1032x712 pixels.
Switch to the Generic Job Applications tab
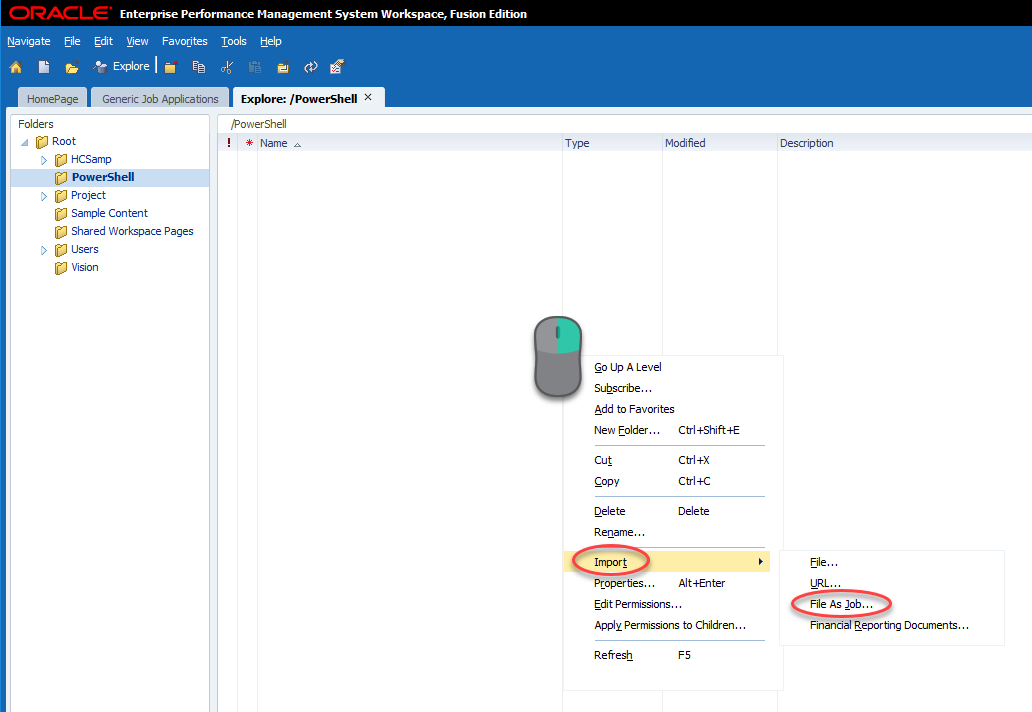160,99
